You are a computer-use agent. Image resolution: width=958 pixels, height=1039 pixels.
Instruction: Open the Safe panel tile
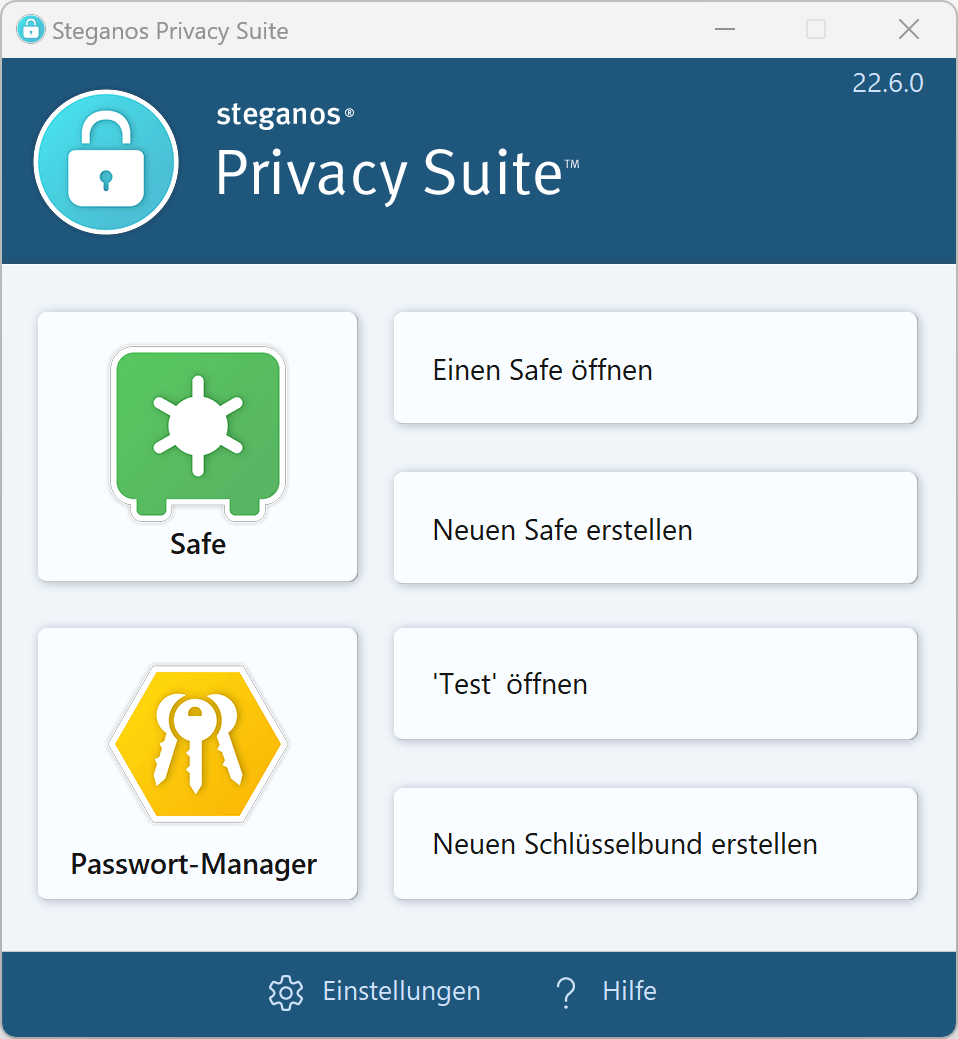(197, 446)
